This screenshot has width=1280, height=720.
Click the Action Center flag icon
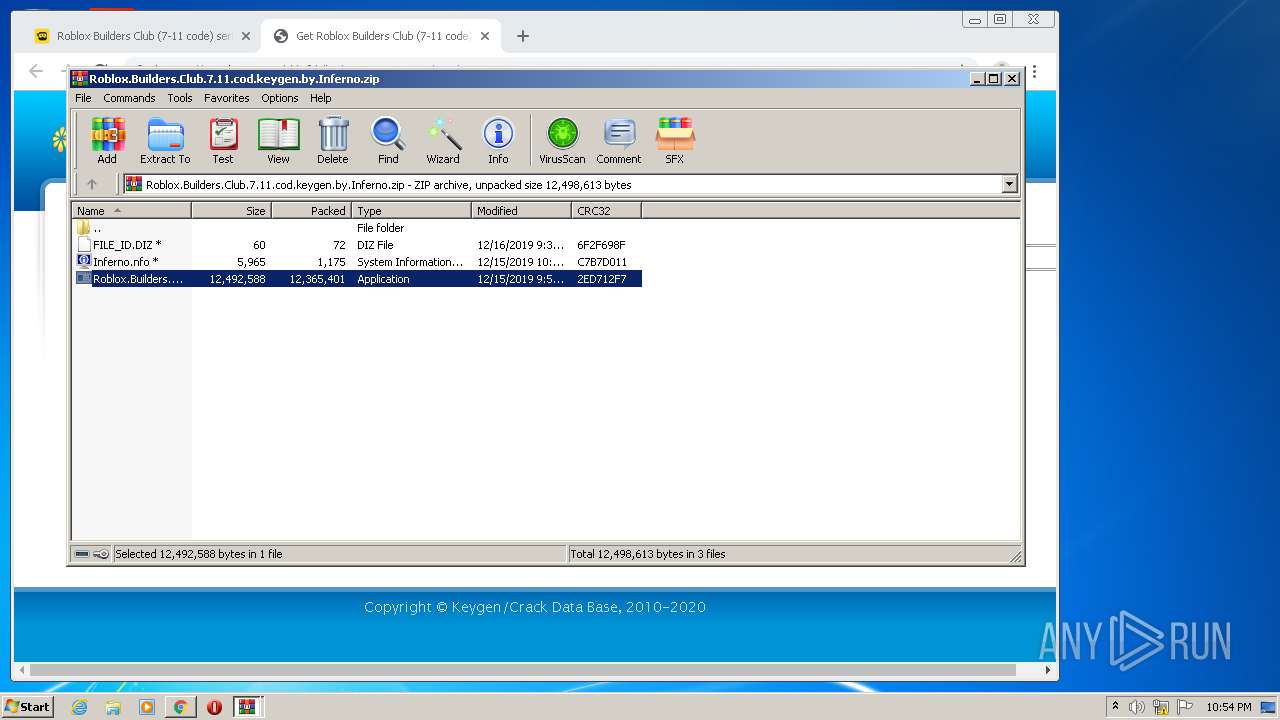[1185, 707]
